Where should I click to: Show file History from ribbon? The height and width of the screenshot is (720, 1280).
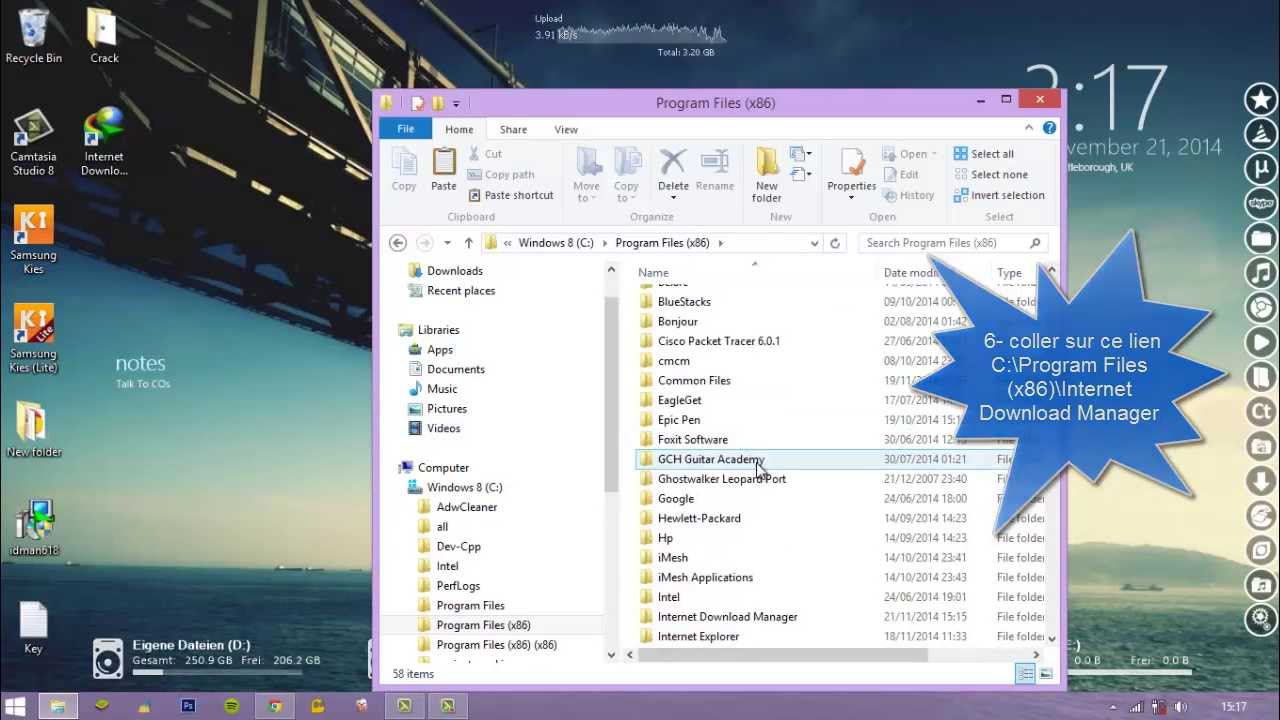pyautogui.click(x=908, y=195)
